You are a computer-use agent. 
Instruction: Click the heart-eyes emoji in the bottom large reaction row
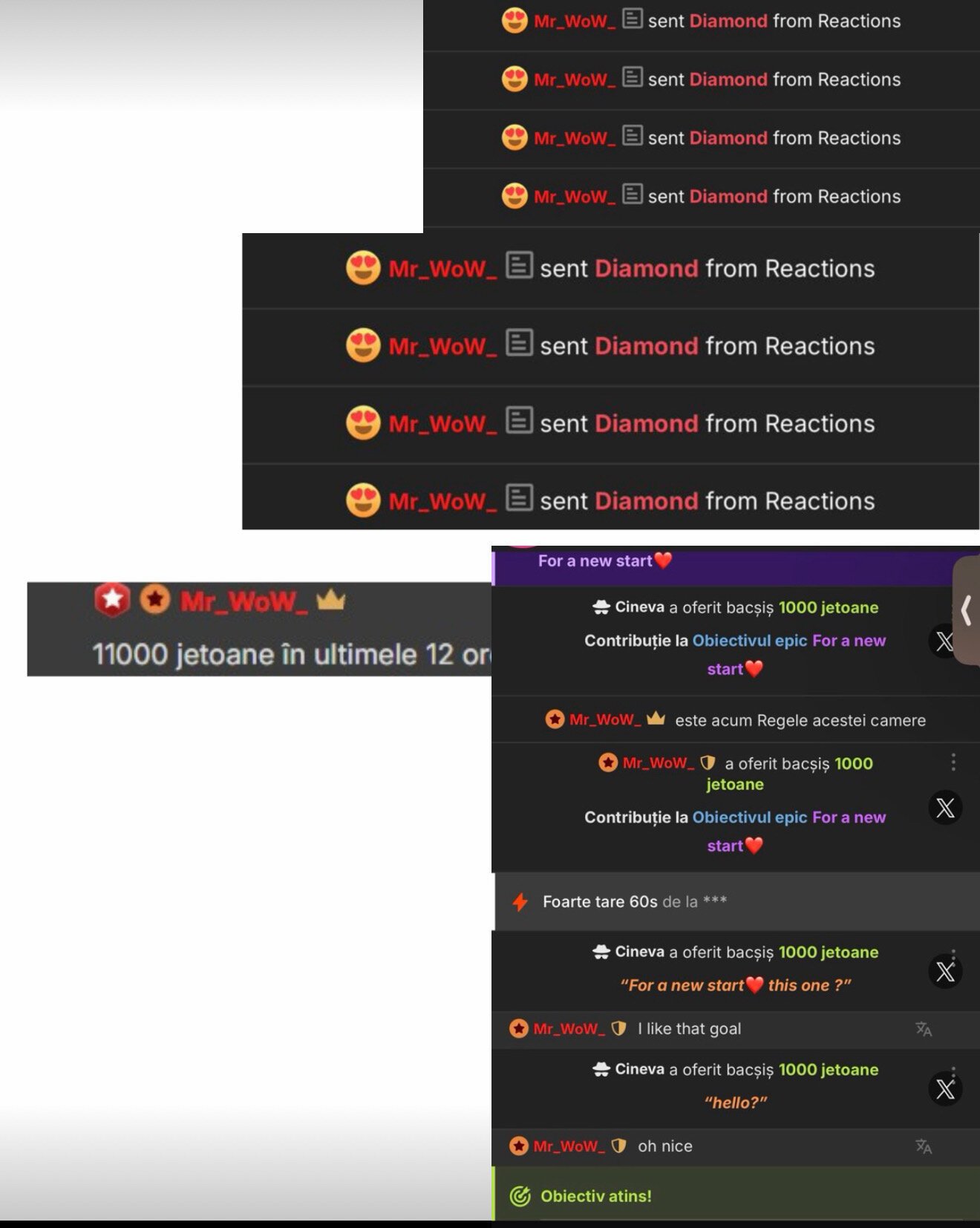[x=363, y=500]
